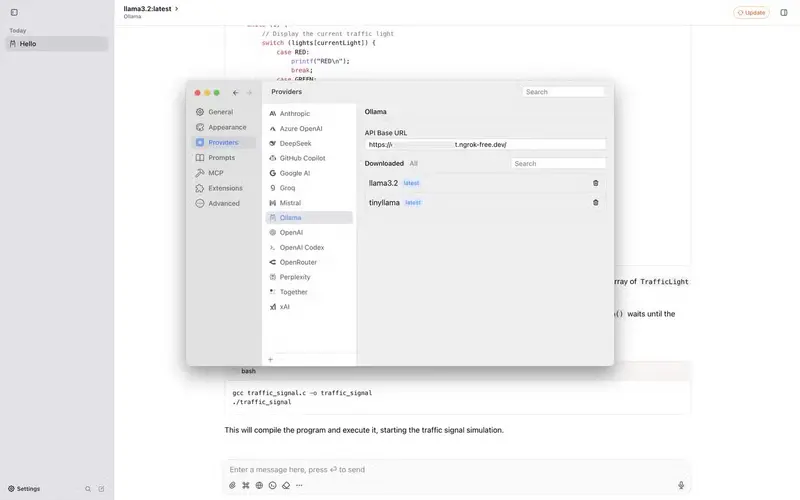Screen dimensions: 800x500
Task: Select the xAI provider
Action: 309,307
